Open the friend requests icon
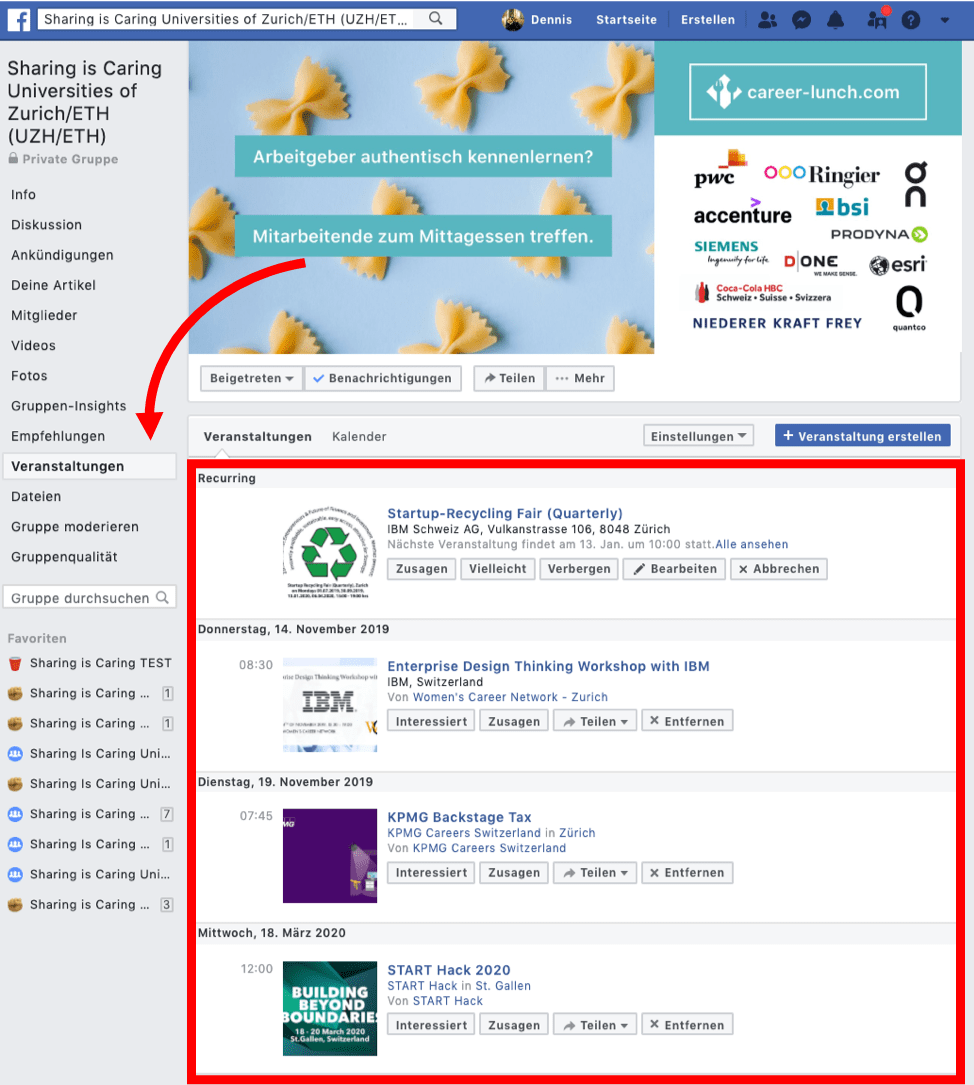 [x=767, y=19]
